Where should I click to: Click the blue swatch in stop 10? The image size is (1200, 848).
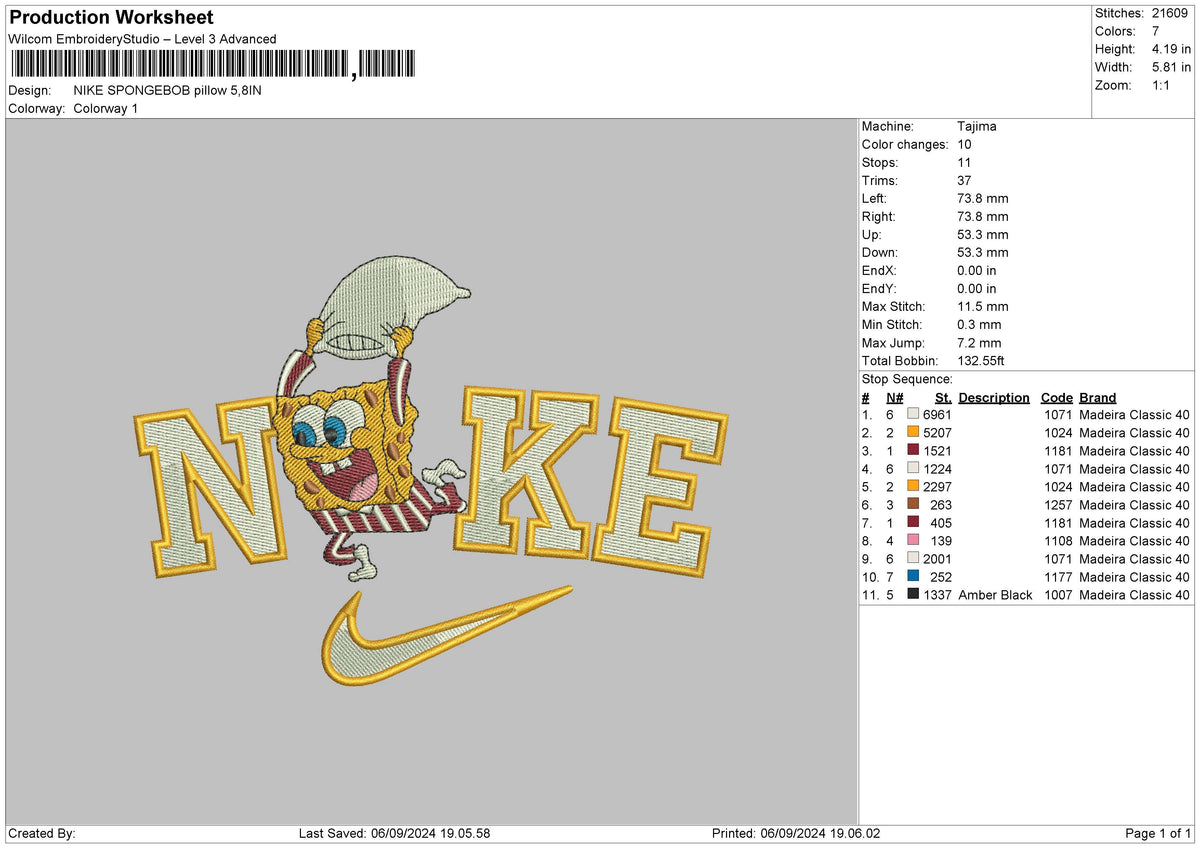(x=913, y=577)
